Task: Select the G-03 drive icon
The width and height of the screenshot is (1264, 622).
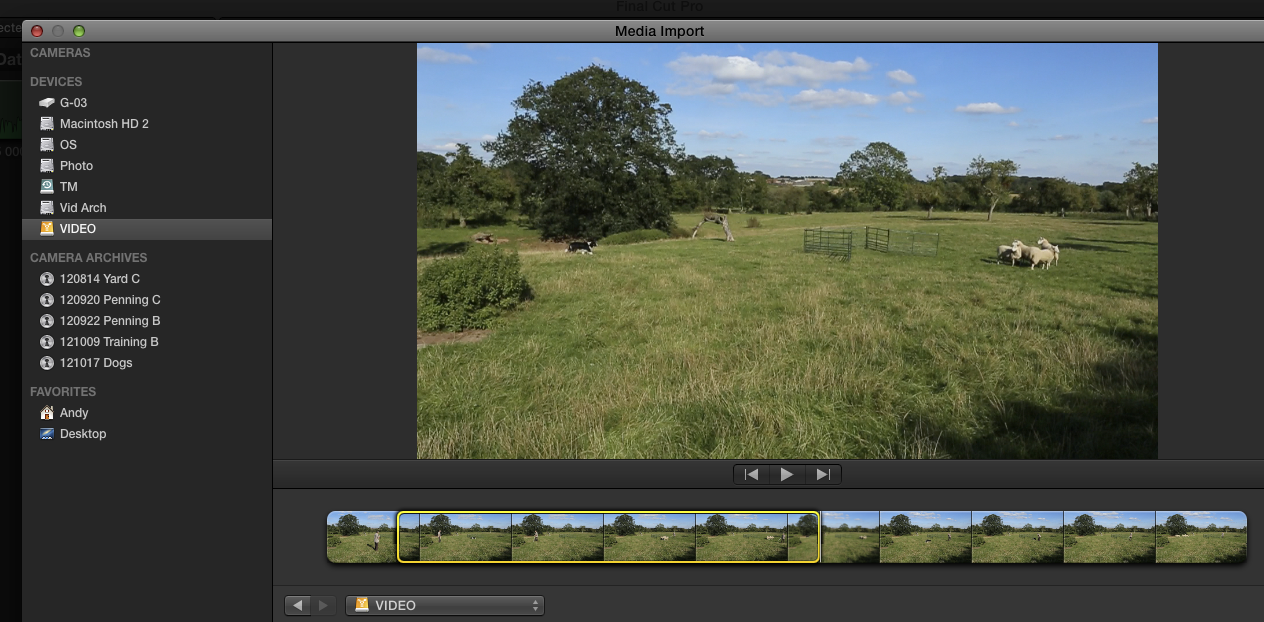Action: 46,103
